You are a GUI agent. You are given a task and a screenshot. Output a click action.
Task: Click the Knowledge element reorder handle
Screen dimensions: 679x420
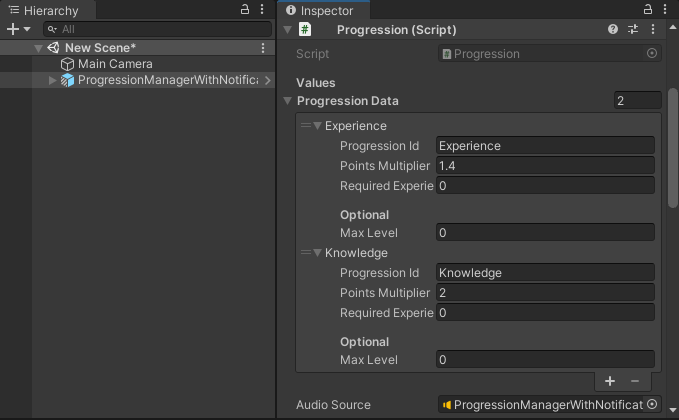(306, 252)
